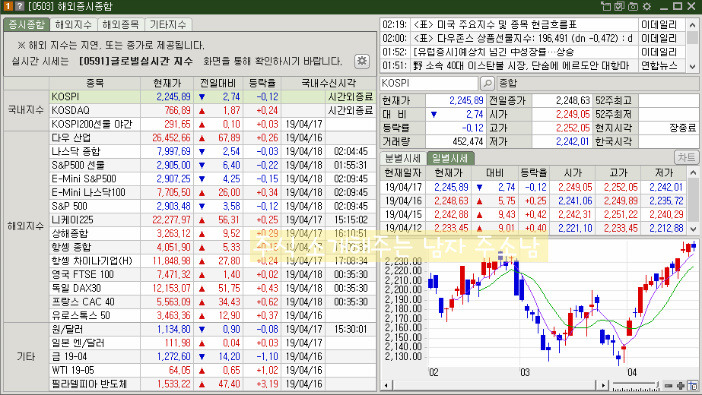Switch to 해외지수 tab
This screenshot has height=395, width=702.
coord(73,25)
